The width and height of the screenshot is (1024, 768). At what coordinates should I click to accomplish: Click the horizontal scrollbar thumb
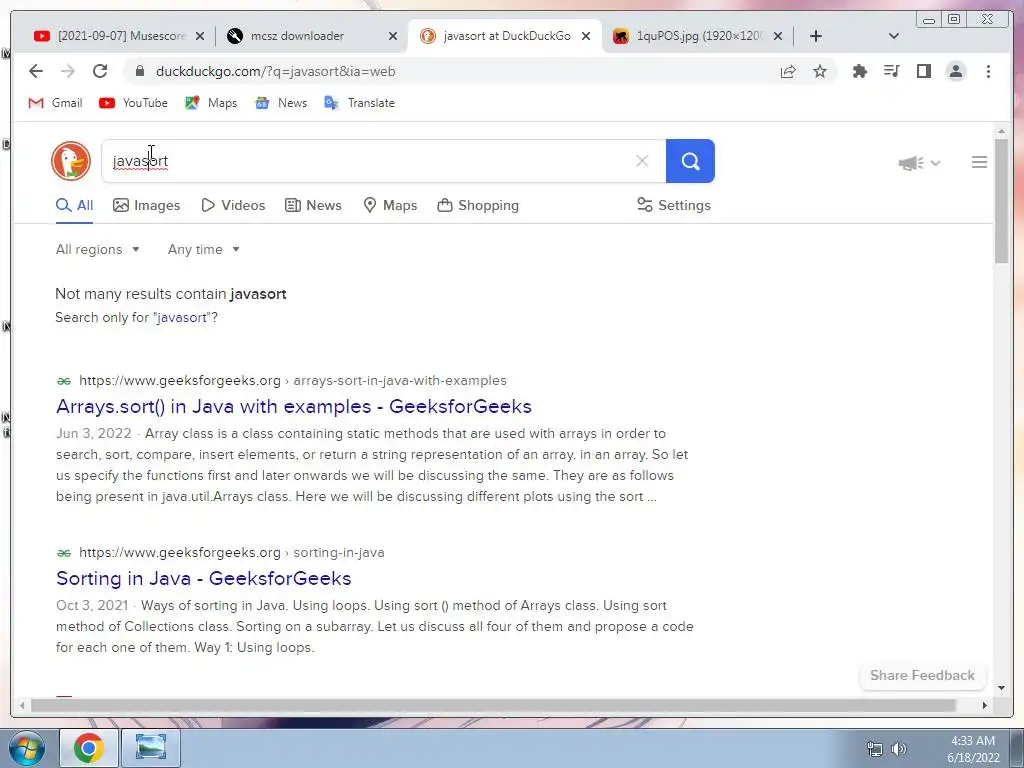coord(493,705)
